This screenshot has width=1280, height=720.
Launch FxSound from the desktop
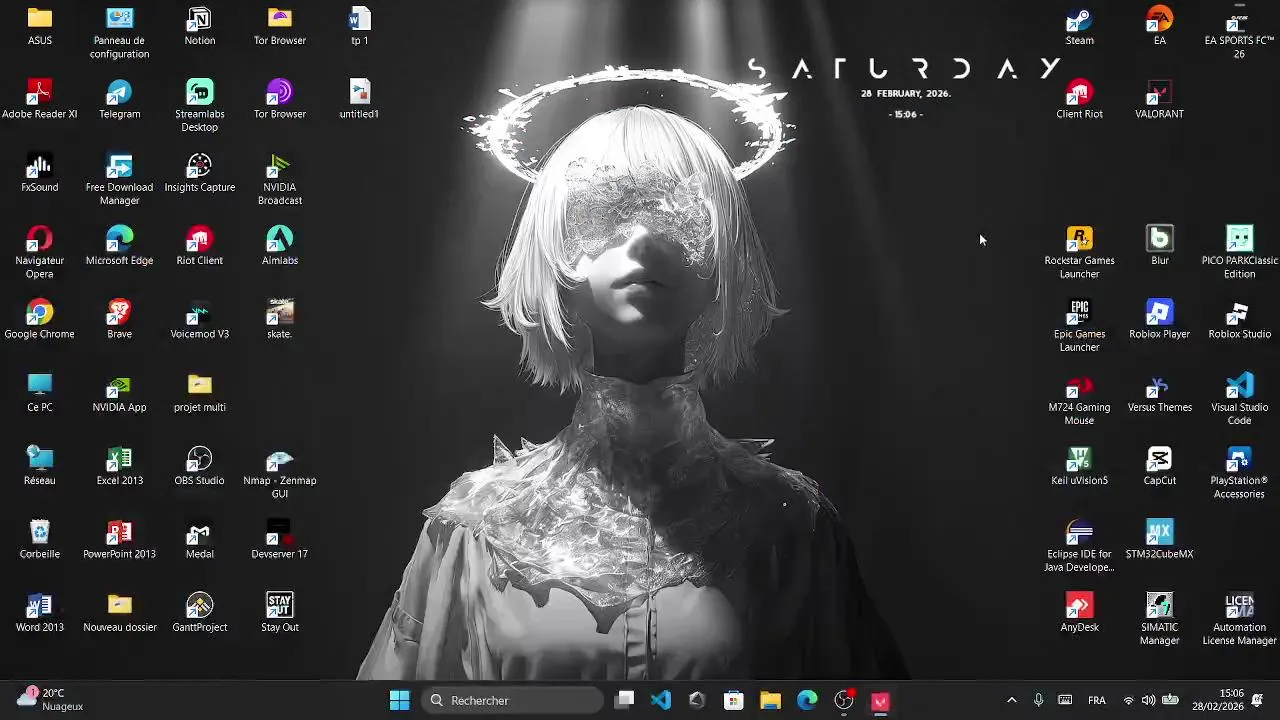[40, 173]
